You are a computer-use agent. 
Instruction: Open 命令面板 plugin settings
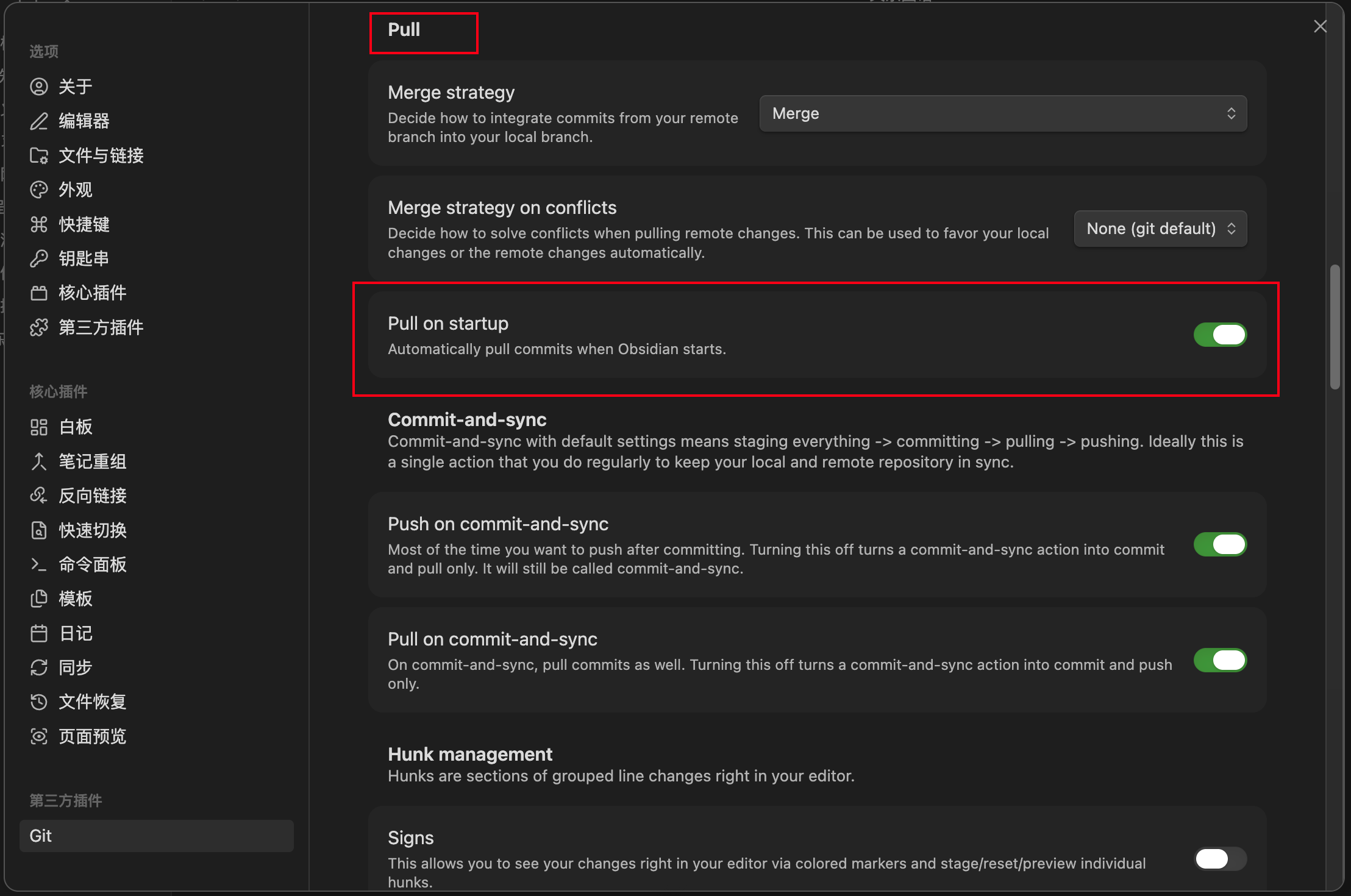click(x=157, y=564)
